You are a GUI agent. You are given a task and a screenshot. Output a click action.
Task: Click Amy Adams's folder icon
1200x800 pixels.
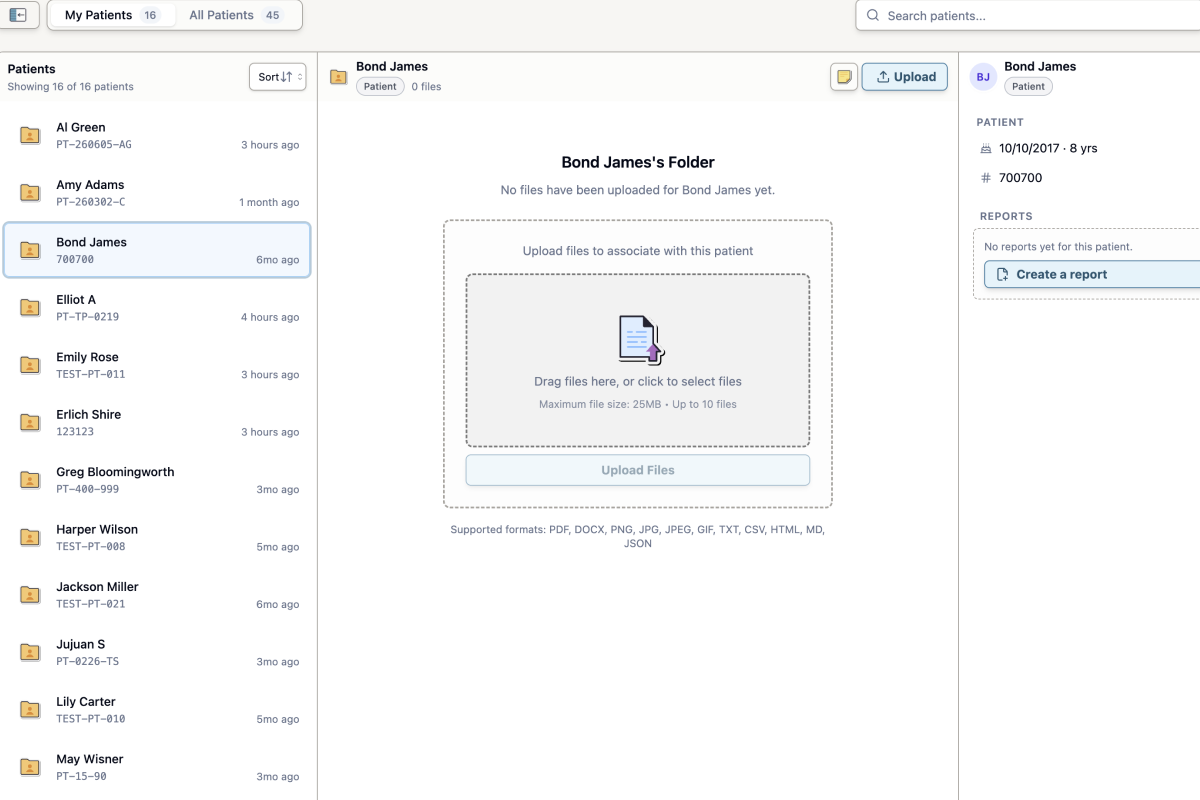click(30, 193)
